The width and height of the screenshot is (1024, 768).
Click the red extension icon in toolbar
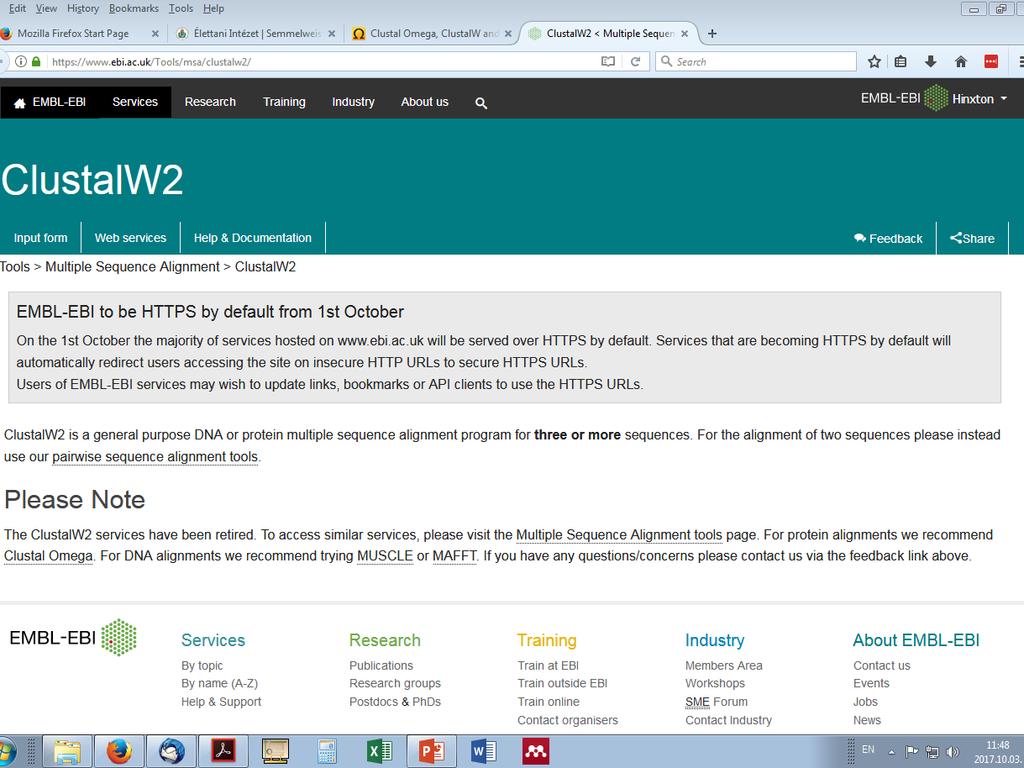pos(991,61)
